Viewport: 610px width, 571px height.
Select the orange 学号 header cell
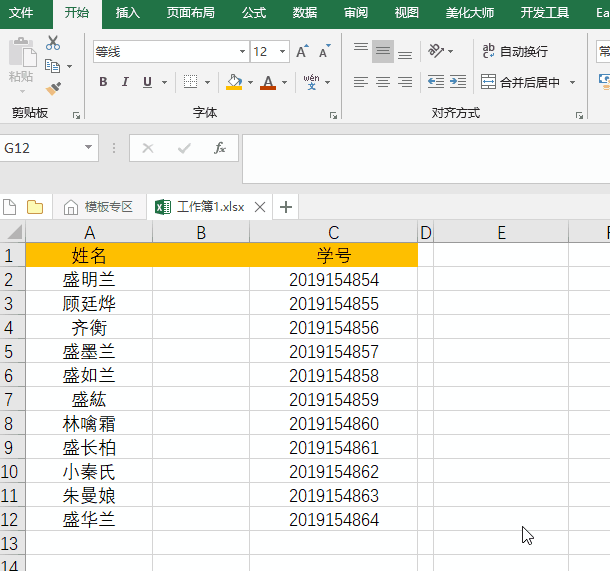tap(333, 255)
